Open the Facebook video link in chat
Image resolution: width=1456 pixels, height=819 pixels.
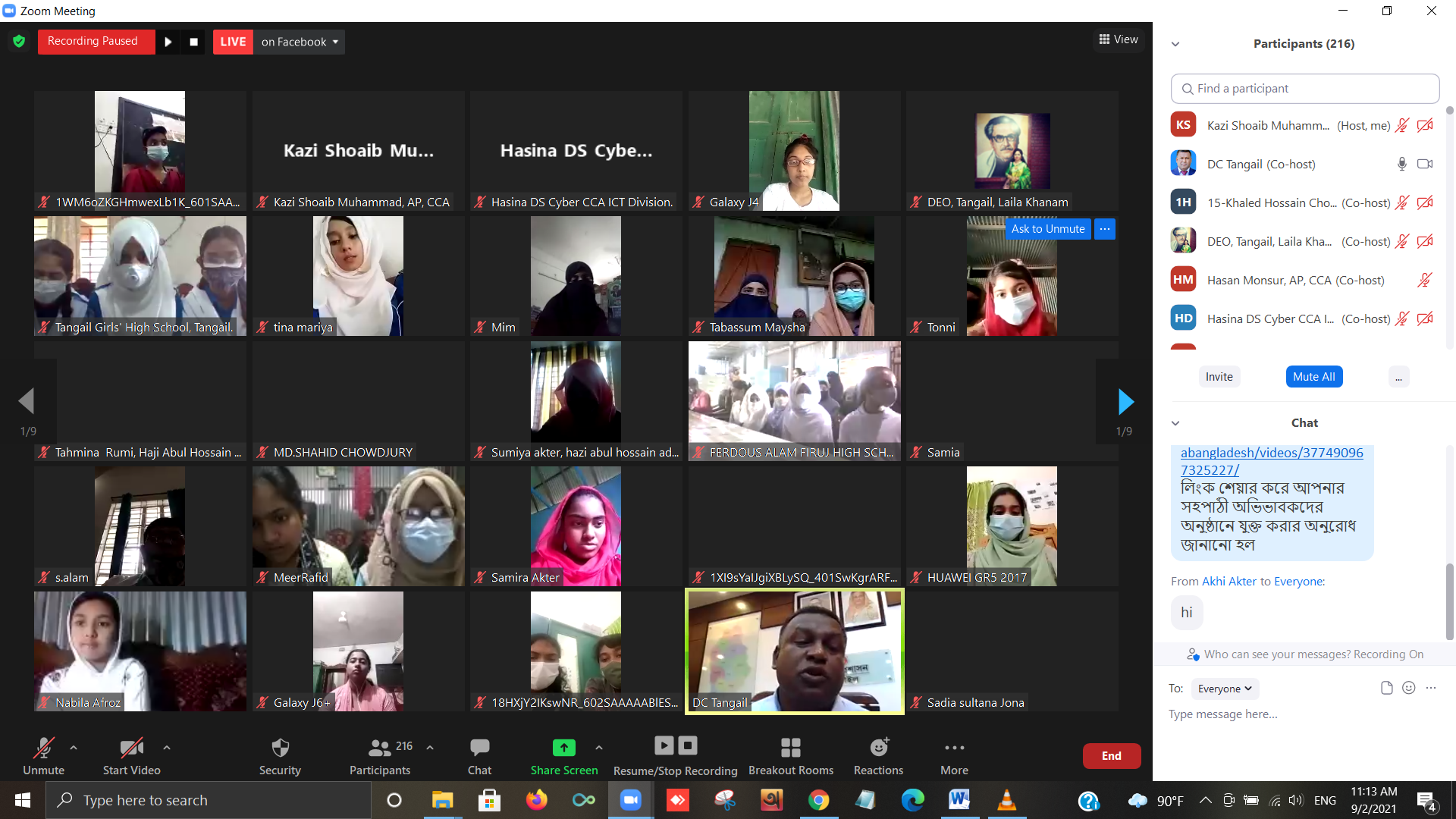[x=1272, y=461]
